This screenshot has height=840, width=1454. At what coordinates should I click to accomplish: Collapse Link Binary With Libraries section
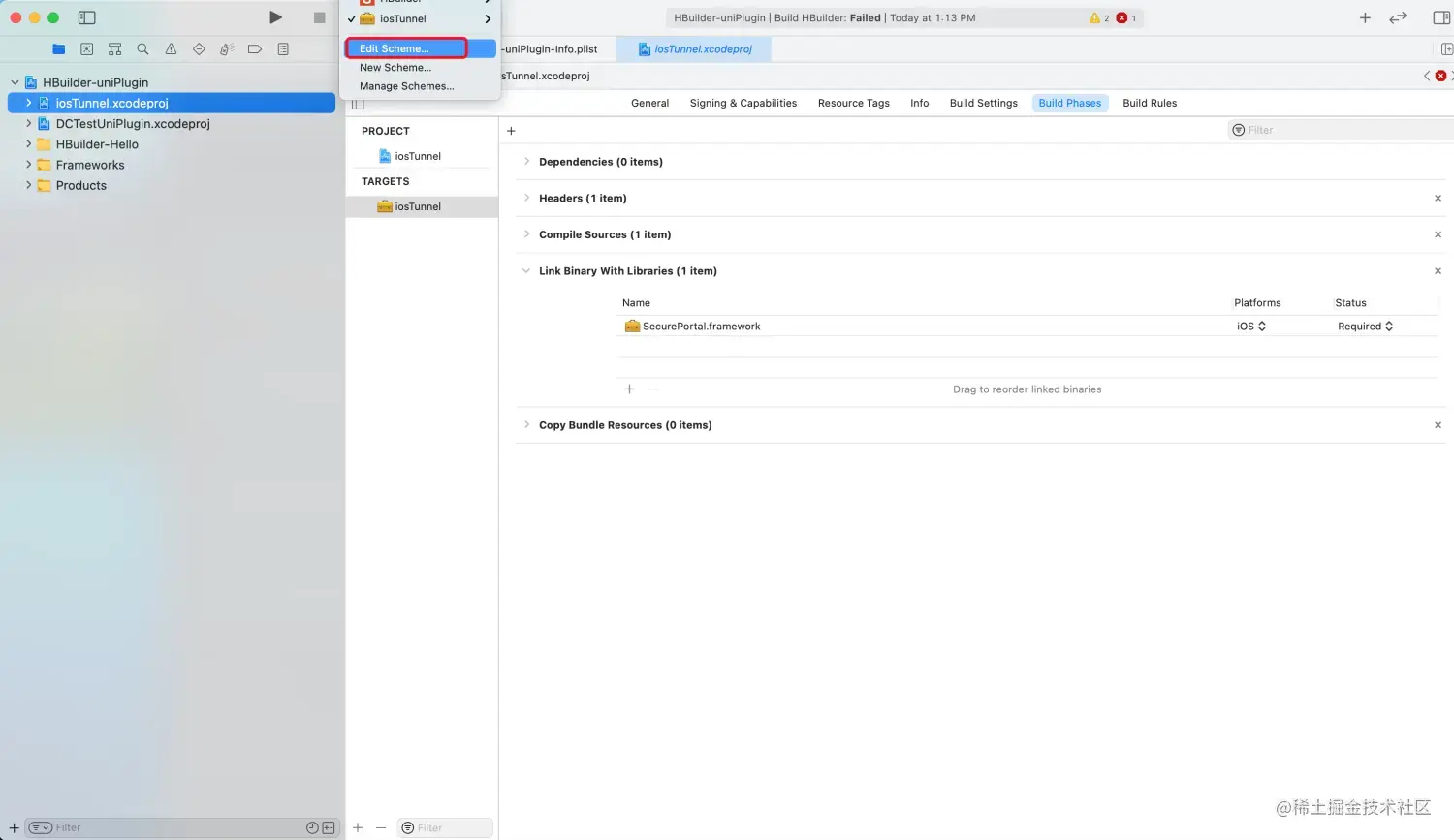[x=526, y=271]
